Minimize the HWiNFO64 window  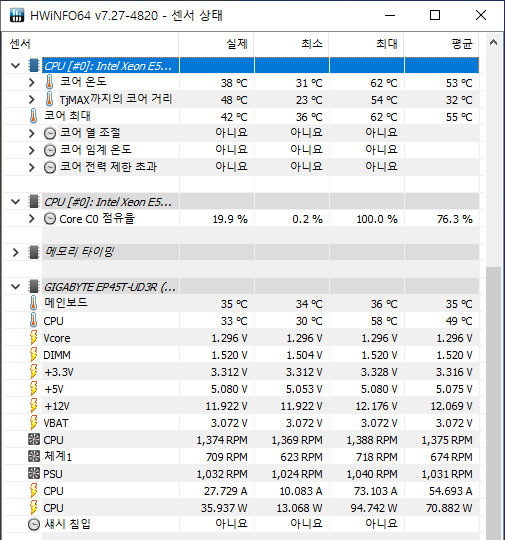coord(390,15)
